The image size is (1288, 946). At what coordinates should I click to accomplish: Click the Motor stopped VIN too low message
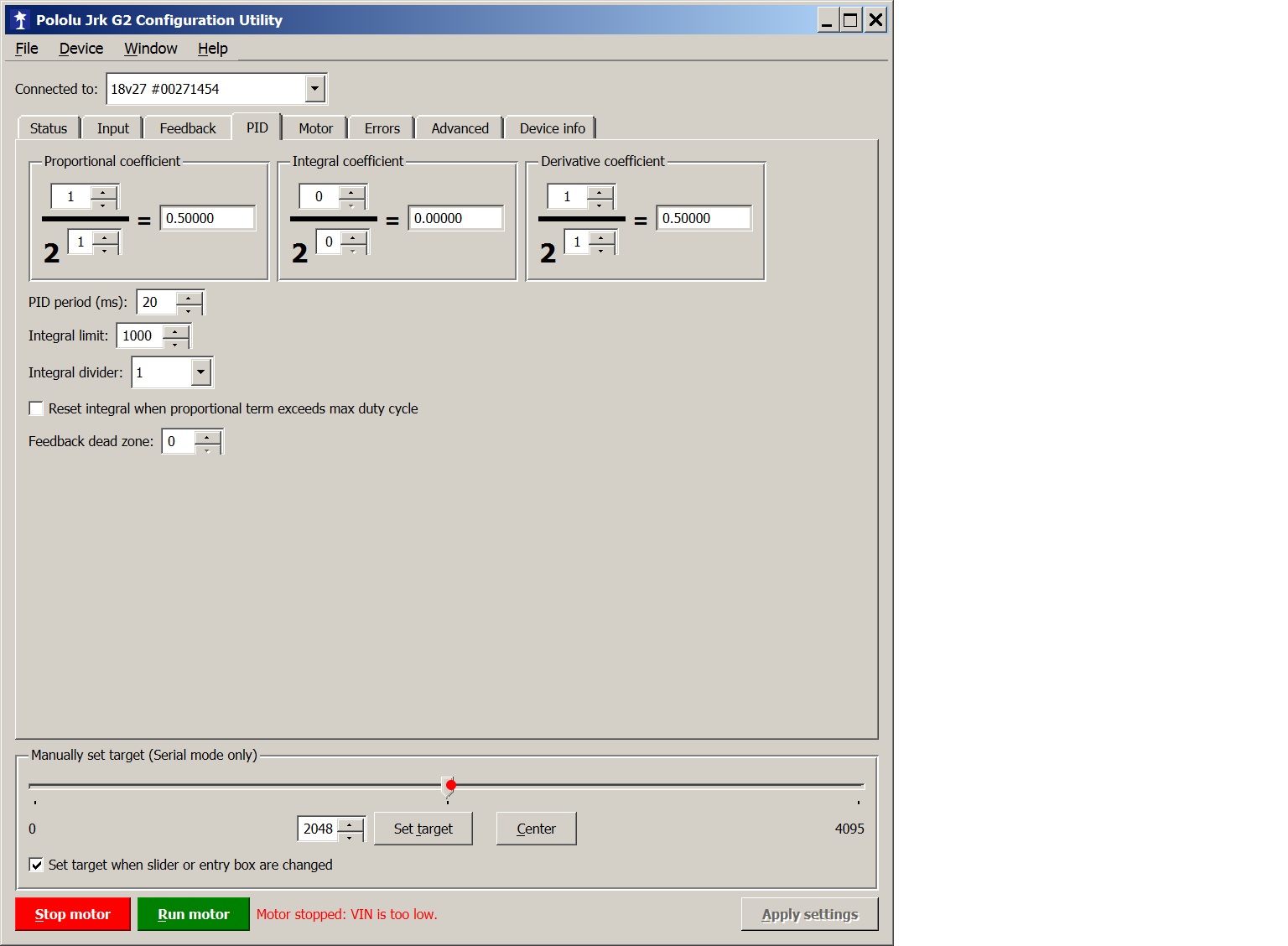point(347,914)
